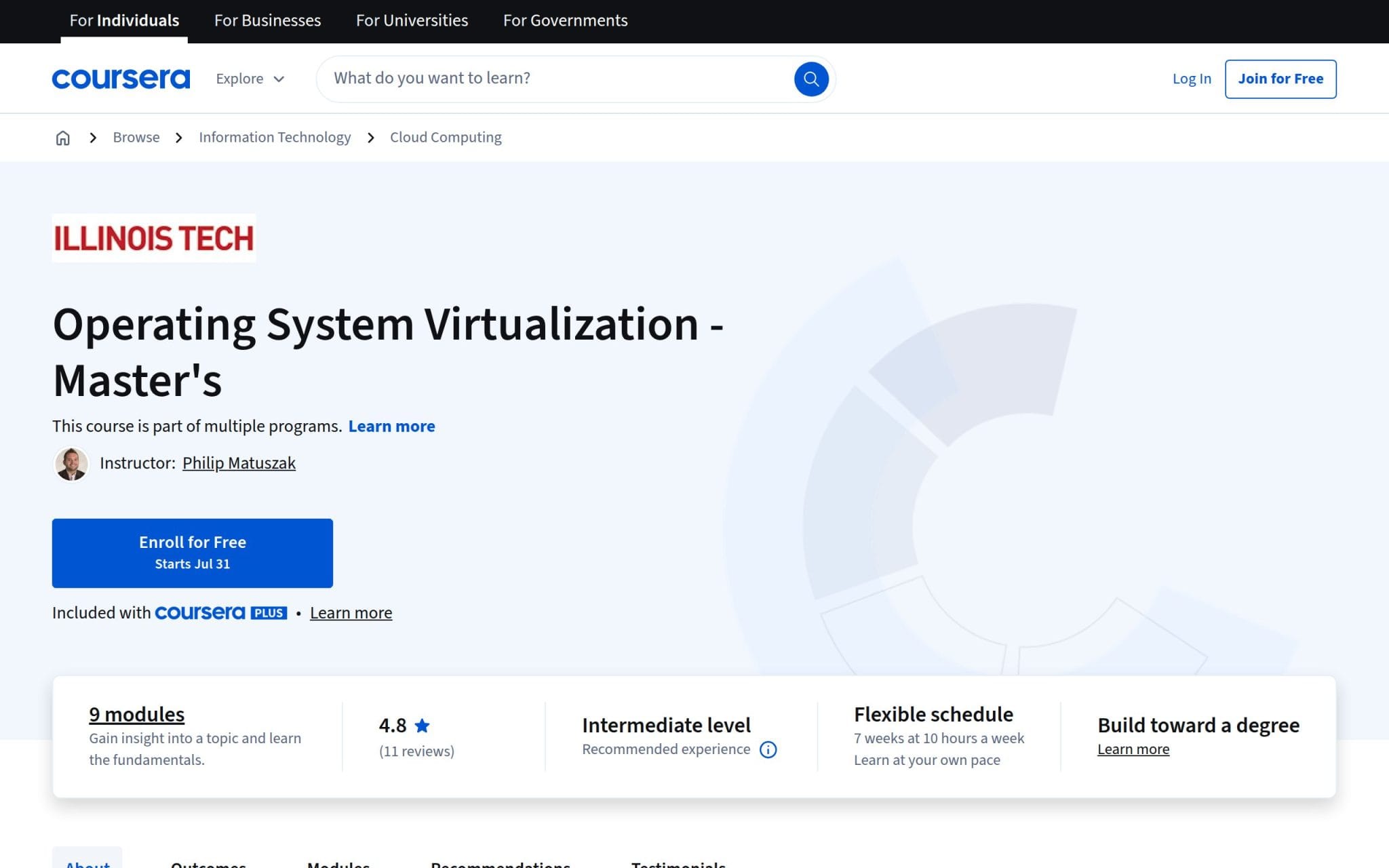
Task: Click the Recommended experience text
Action: click(666, 749)
